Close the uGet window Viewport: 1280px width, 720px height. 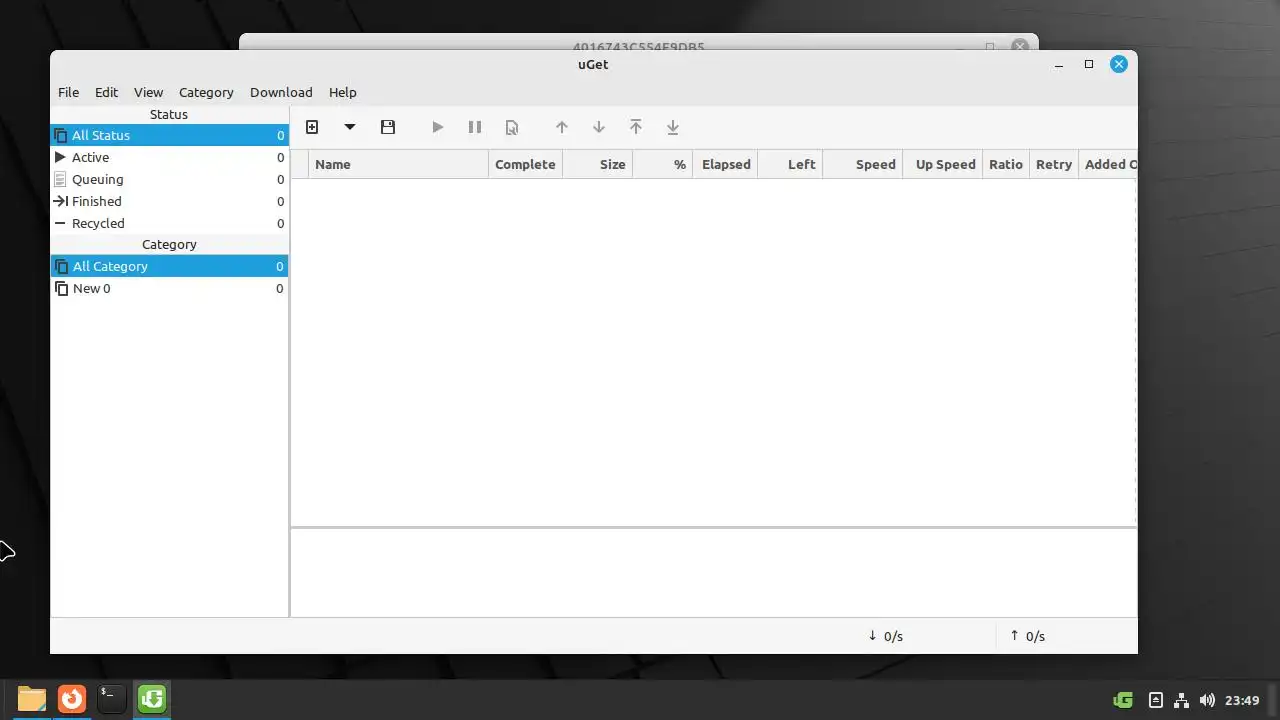click(x=1119, y=64)
